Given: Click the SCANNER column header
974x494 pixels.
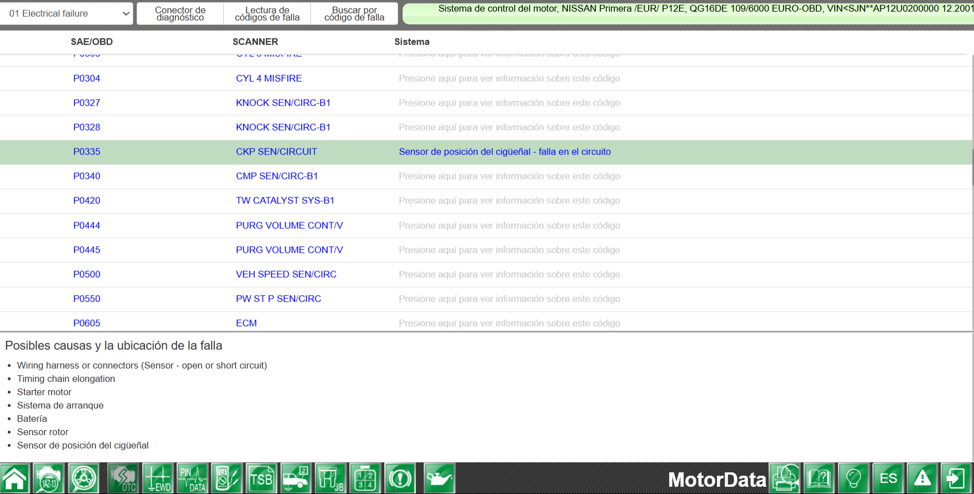Looking at the screenshot, I should [255, 42].
